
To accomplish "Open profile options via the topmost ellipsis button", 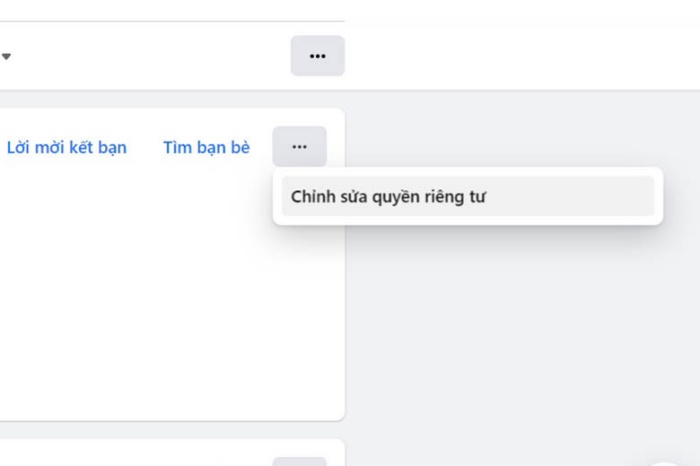I will [x=317, y=56].
